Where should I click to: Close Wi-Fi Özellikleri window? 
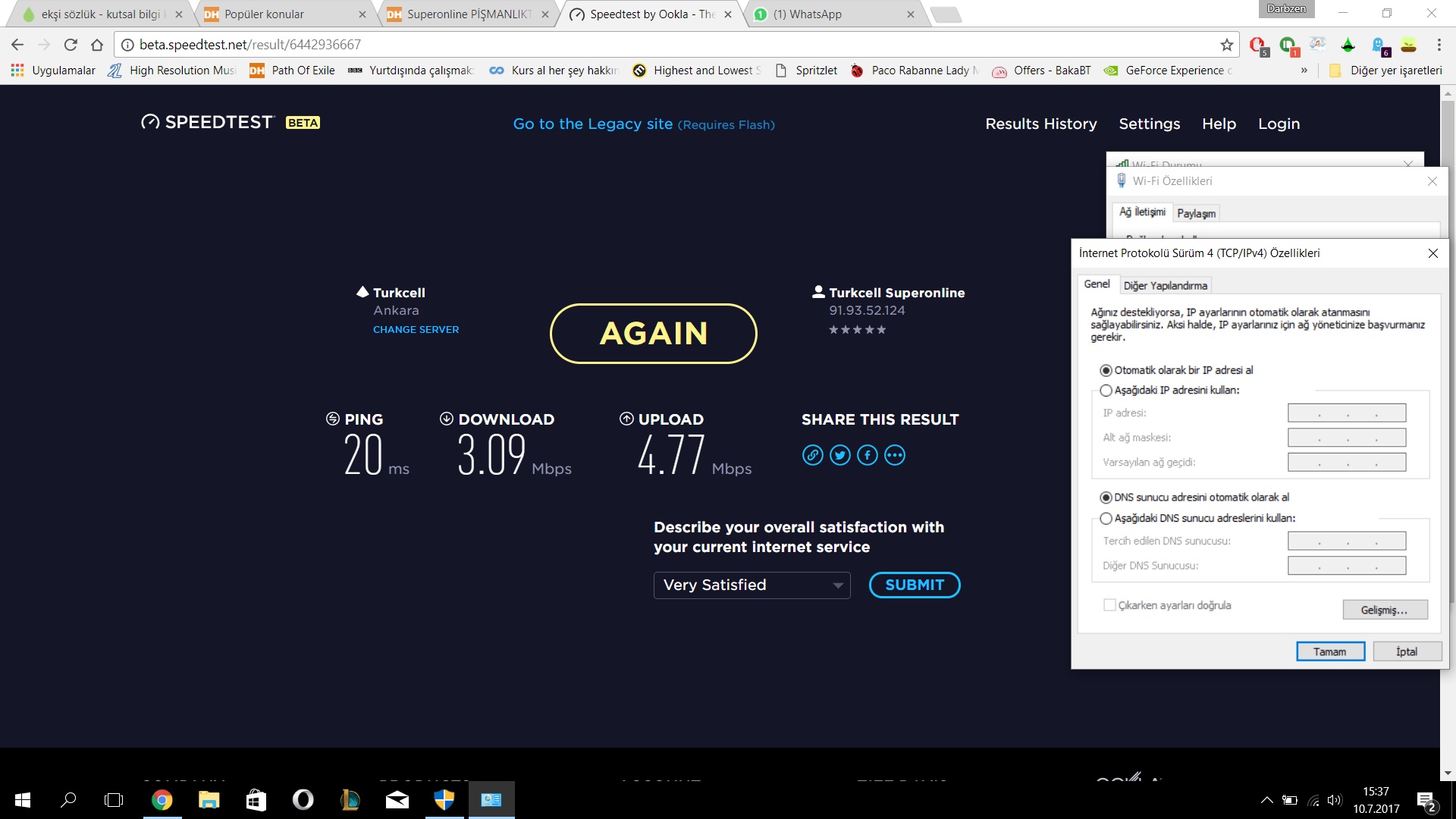[1432, 181]
